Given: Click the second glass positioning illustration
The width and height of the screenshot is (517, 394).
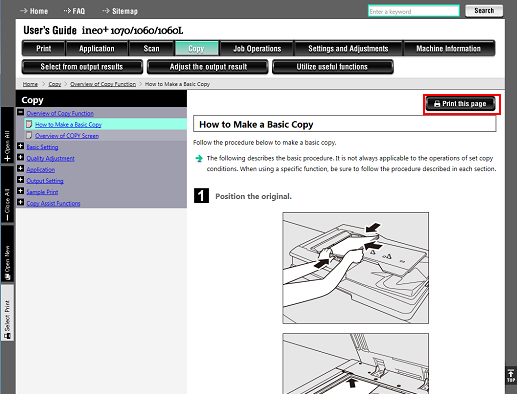Looking at the screenshot, I should 356,364.
